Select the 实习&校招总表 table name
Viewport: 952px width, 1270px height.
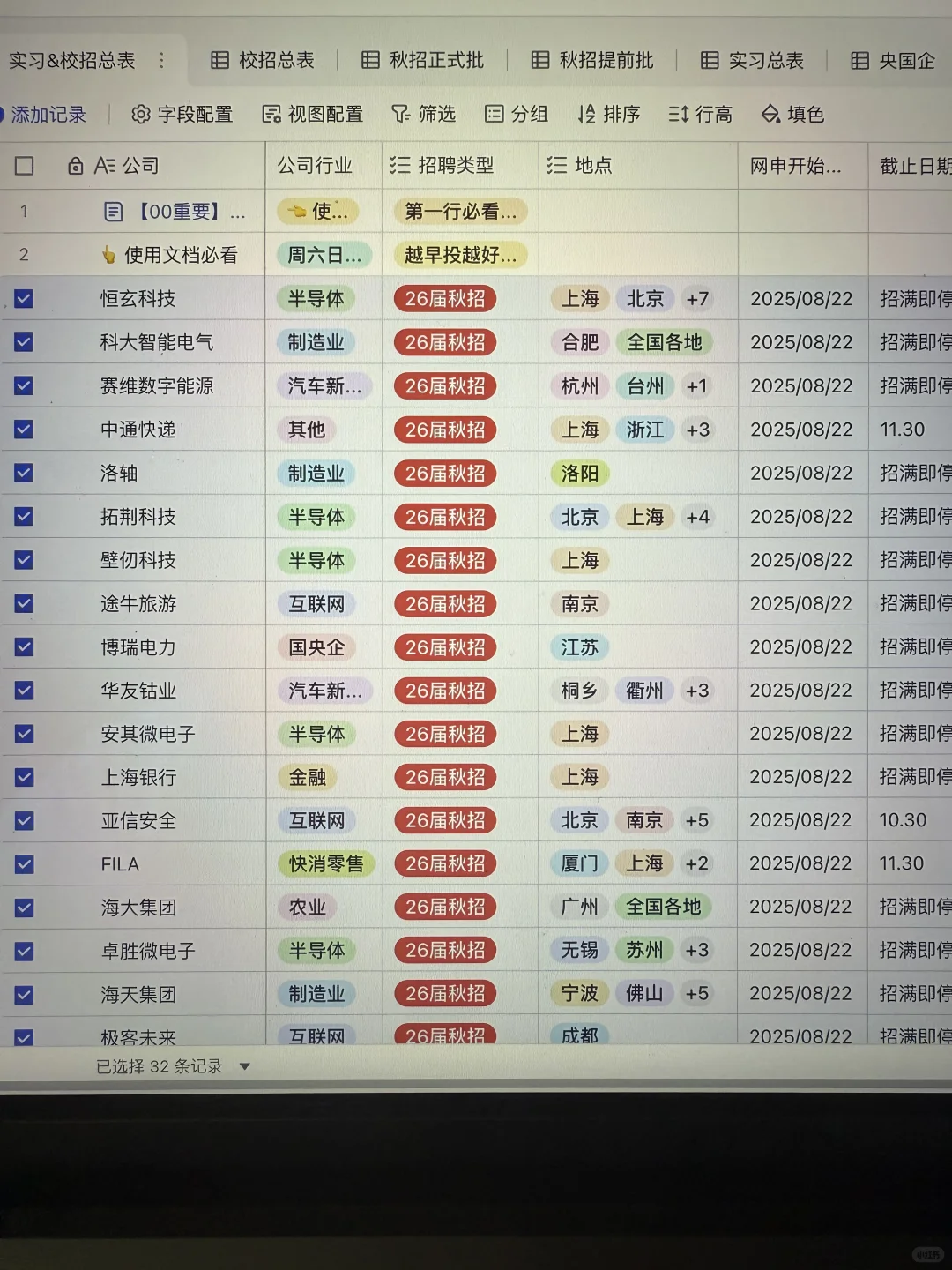click(x=71, y=60)
